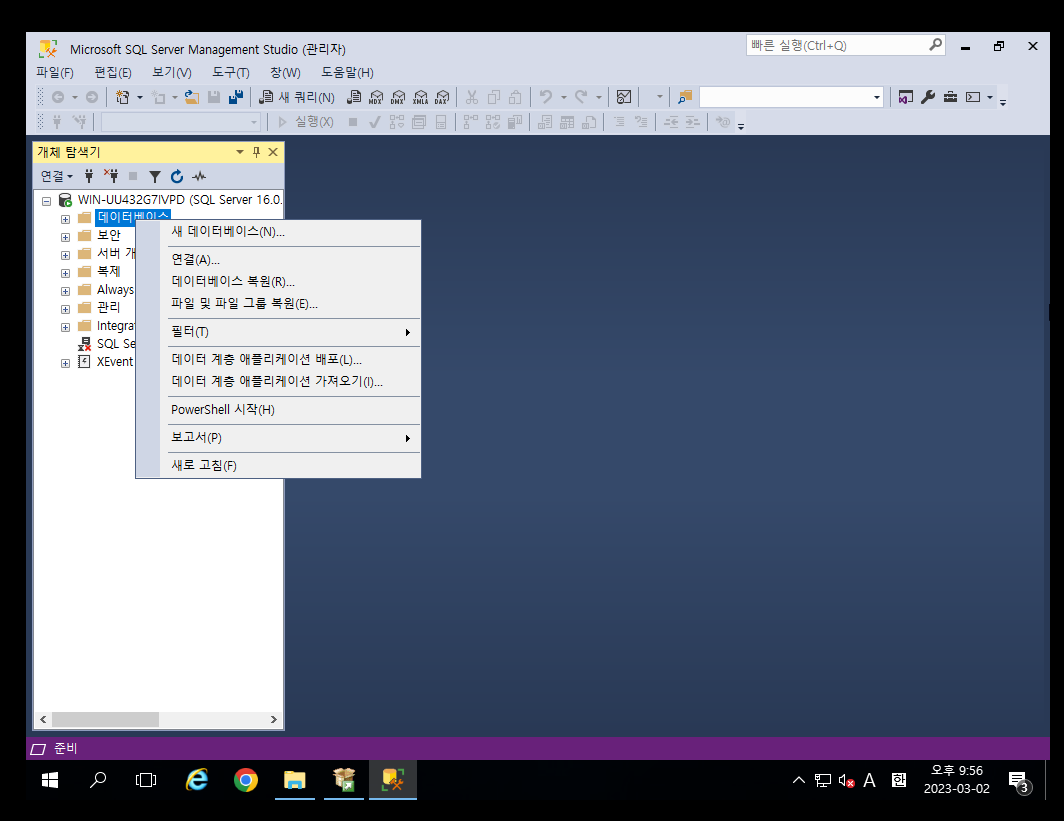Screen dimensions: 1064x821
Task: Toggle the auto-hide pin of 개체 탐색기
Action: tap(256, 152)
